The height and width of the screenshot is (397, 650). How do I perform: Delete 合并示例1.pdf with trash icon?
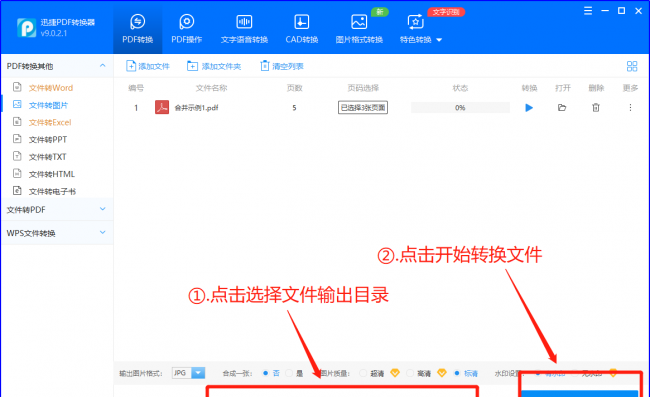(x=596, y=108)
